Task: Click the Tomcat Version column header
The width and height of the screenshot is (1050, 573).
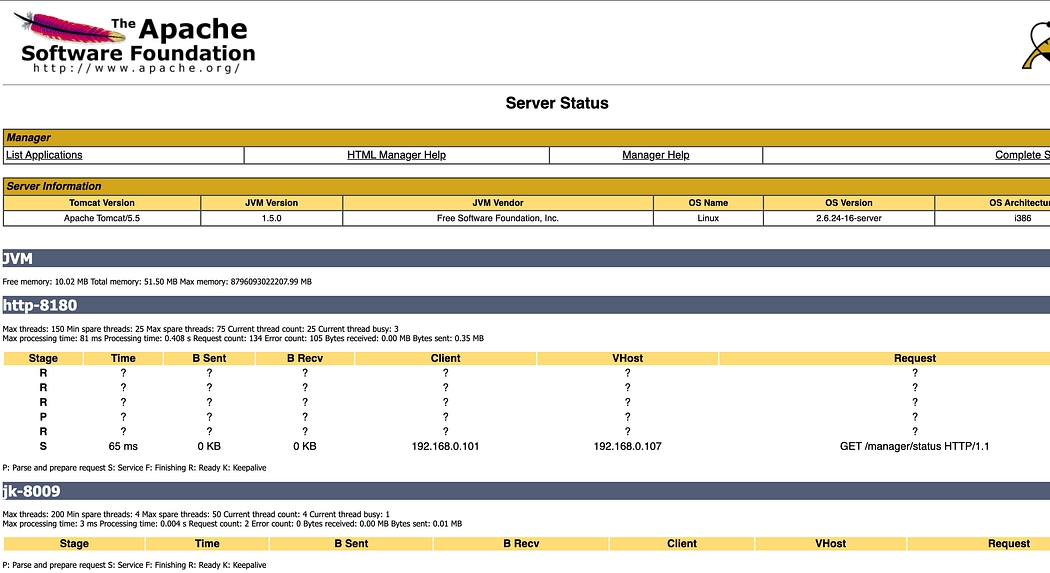Action: 102,203
